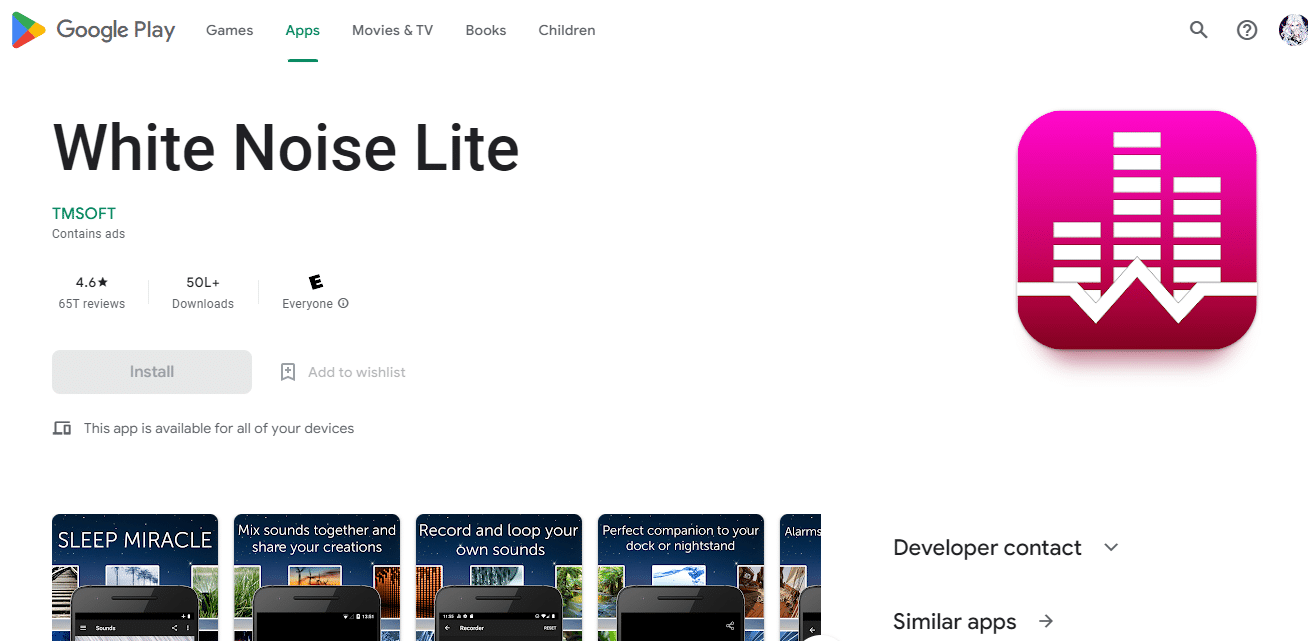This screenshot has width=1308, height=641.
Task: Click the White Noise Lite app icon
Action: [x=1136, y=230]
